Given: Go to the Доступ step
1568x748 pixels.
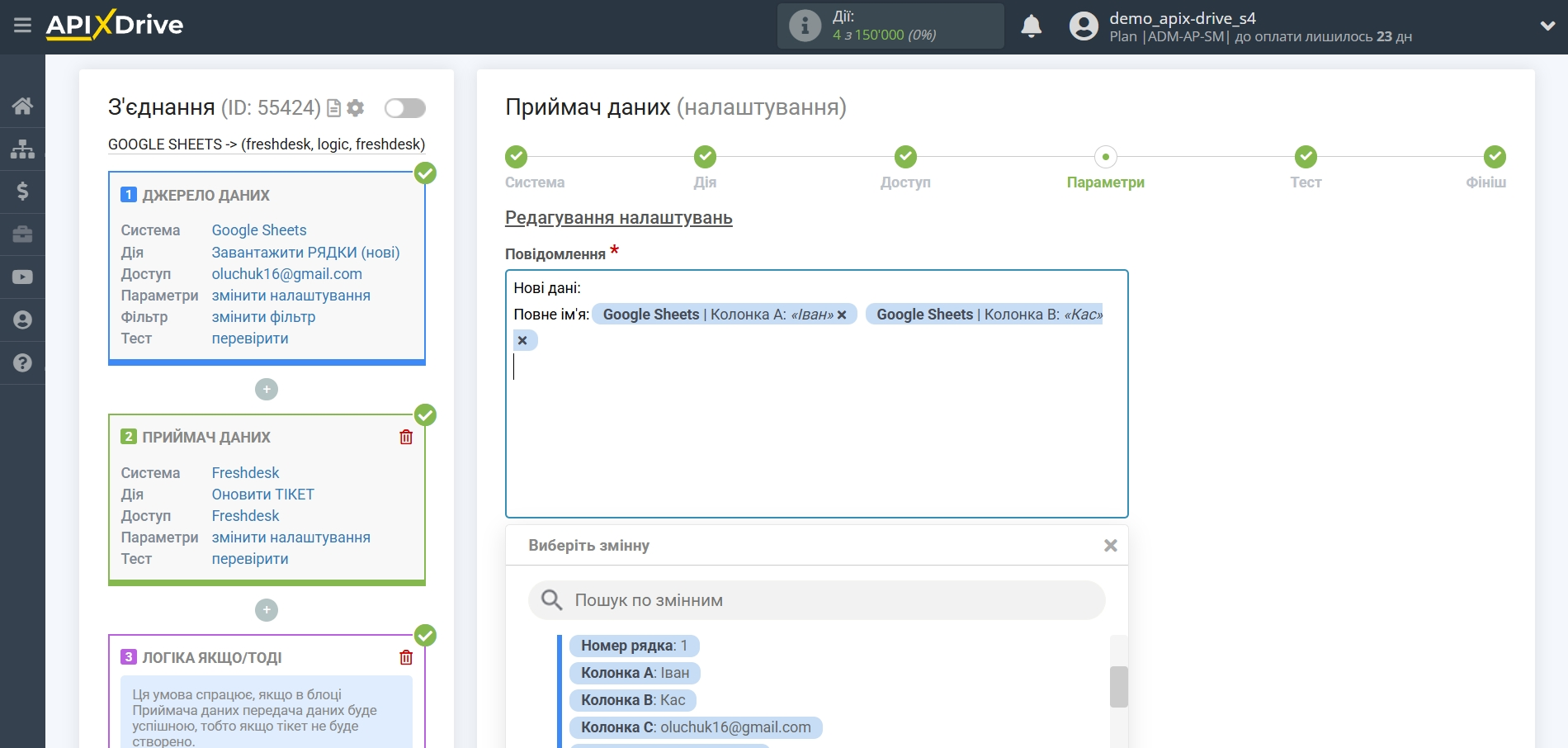Looking at the screenshot, I should [905, 168].
